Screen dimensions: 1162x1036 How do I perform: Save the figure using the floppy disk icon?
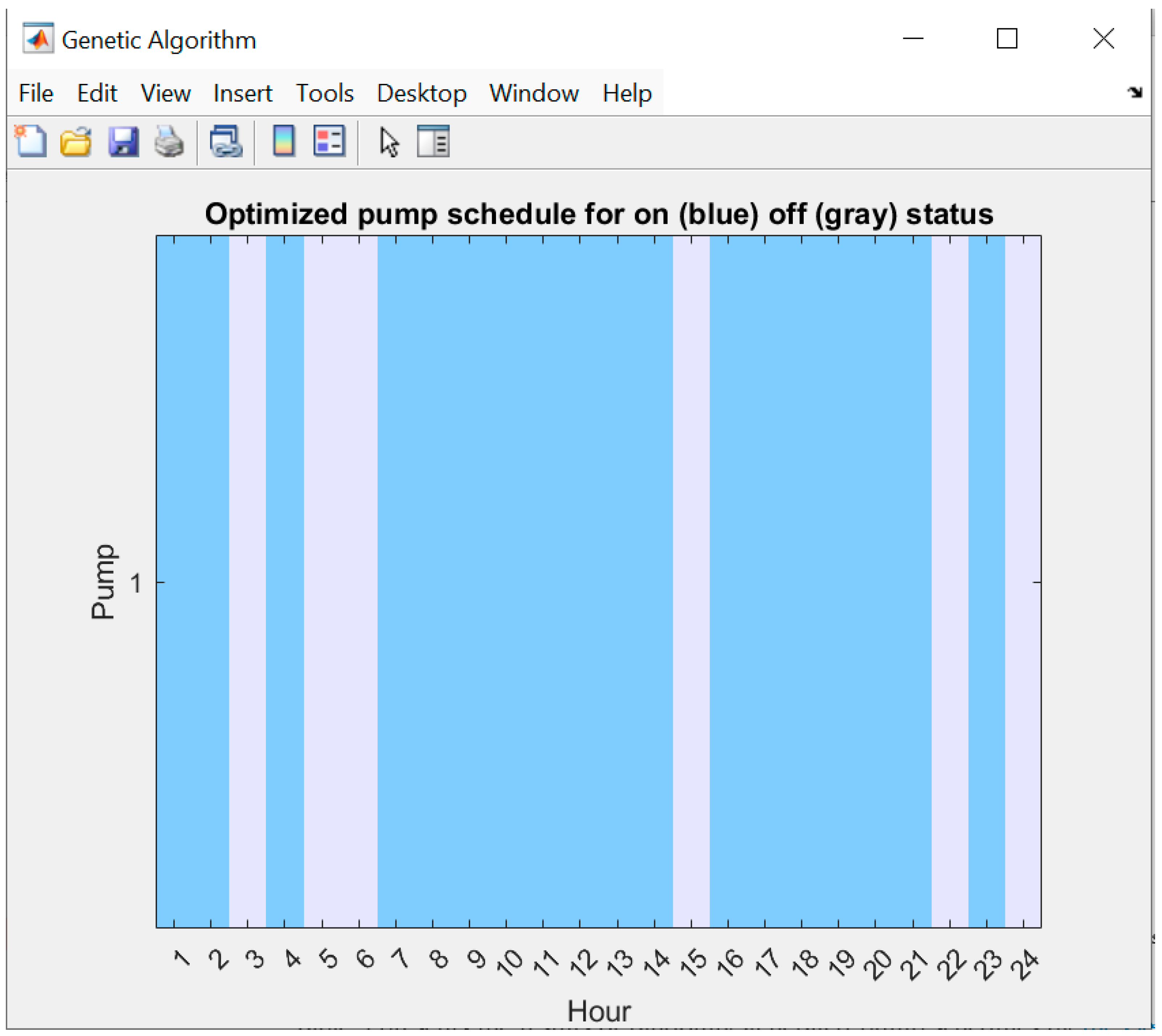tap(124, 141)
